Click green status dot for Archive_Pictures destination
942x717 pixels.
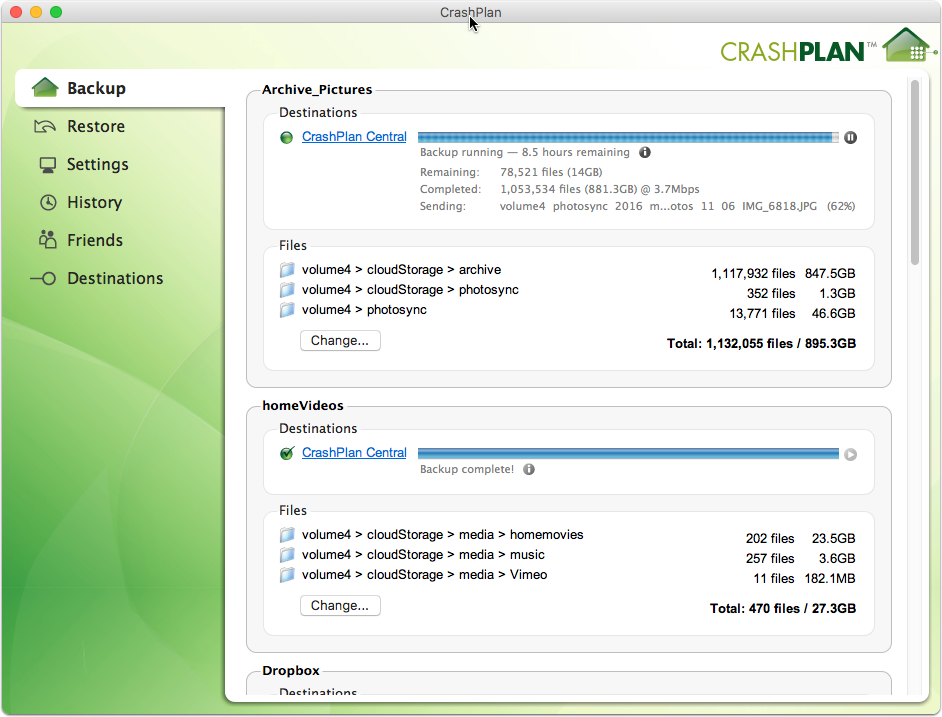[x=287, y=138]
